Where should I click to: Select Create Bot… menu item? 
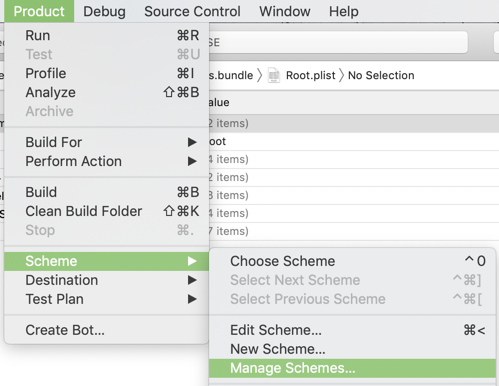(x=107, y=330)
